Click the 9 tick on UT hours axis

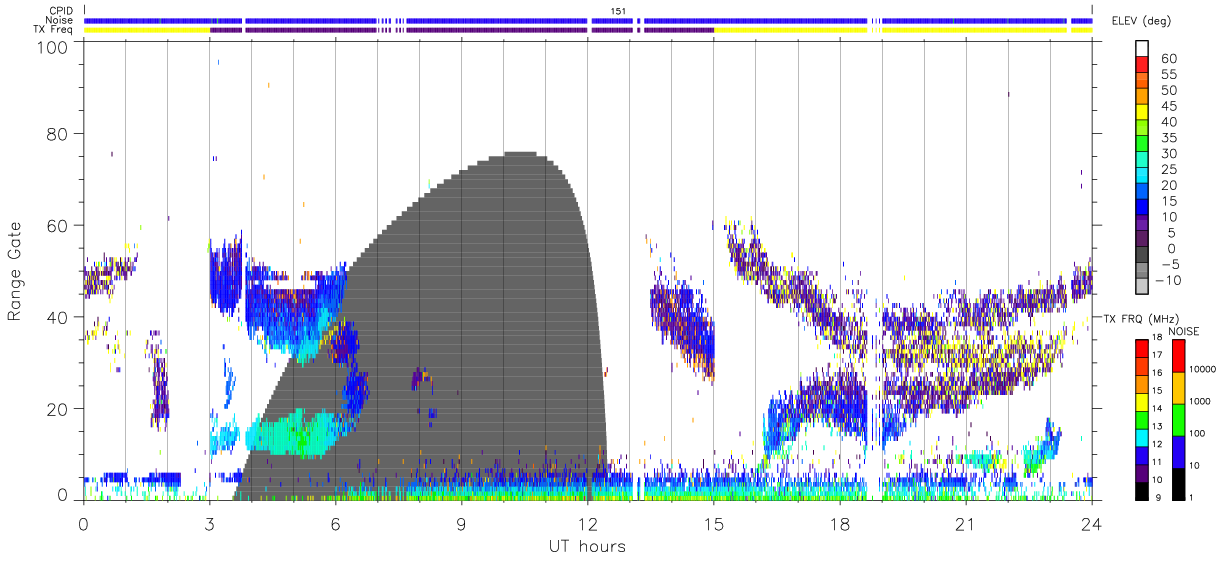pyautogui.click(x=462, y=524)
